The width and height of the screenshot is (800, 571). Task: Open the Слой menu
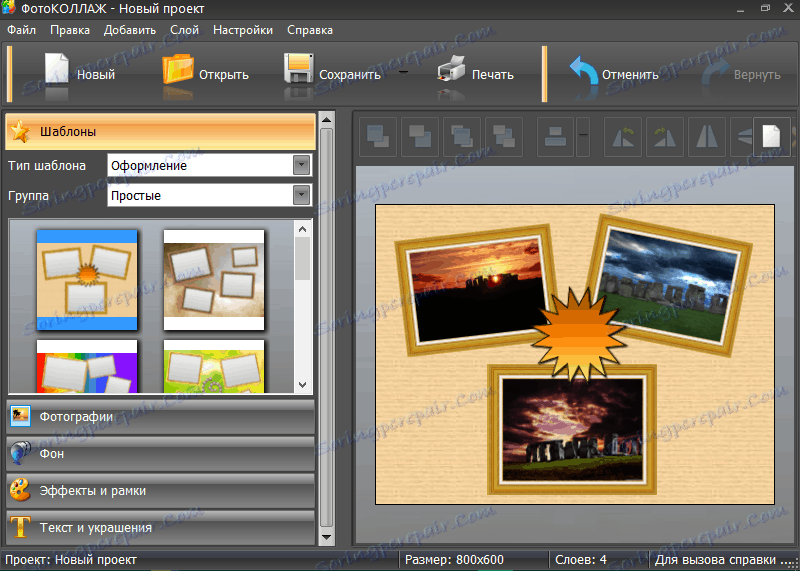point(184,30)
